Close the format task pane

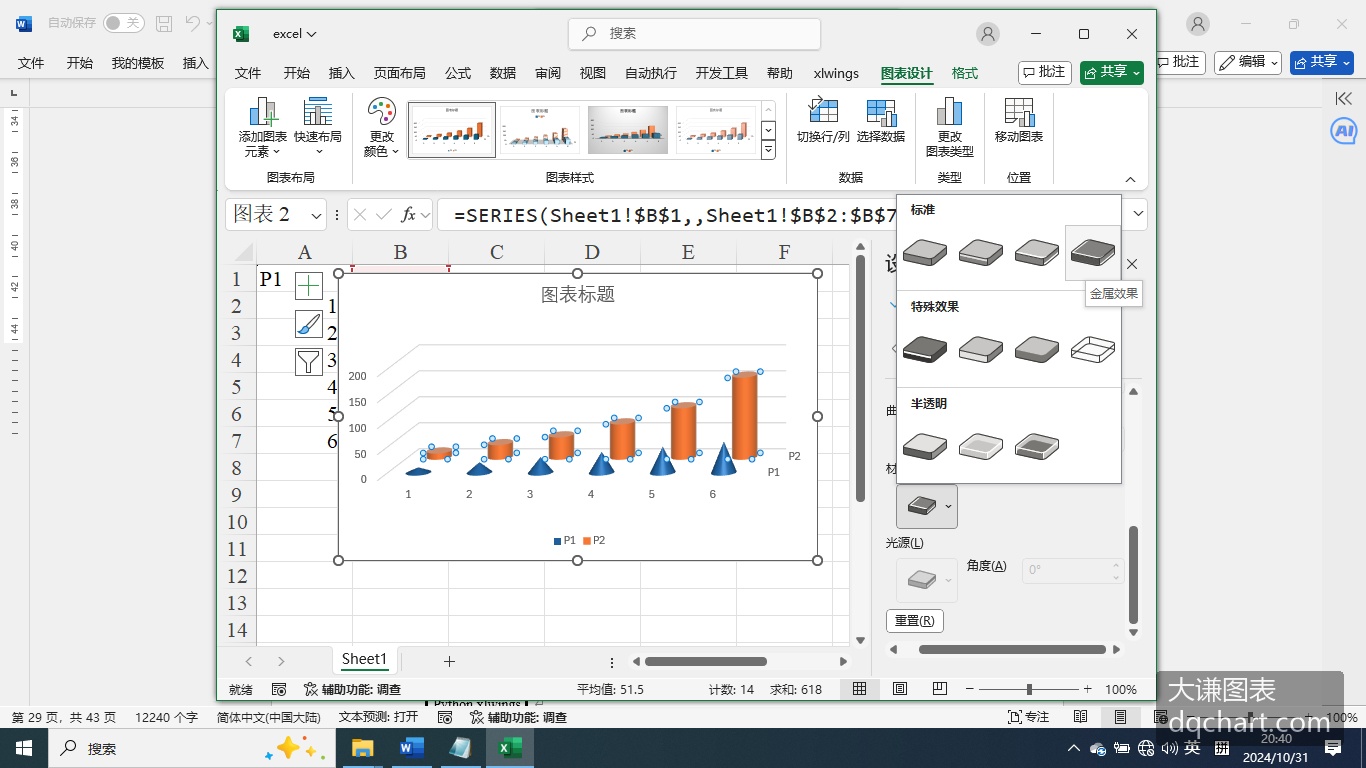(1132, 264)
